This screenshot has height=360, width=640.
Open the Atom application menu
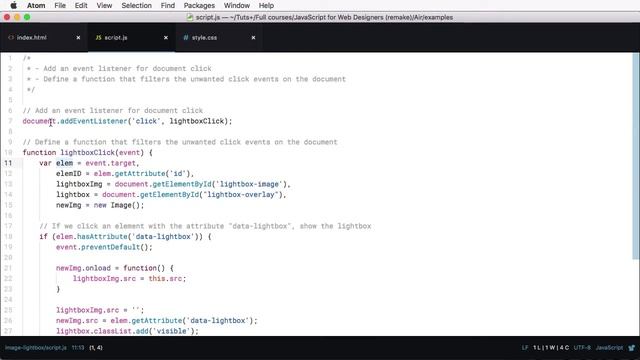(36, 5)
